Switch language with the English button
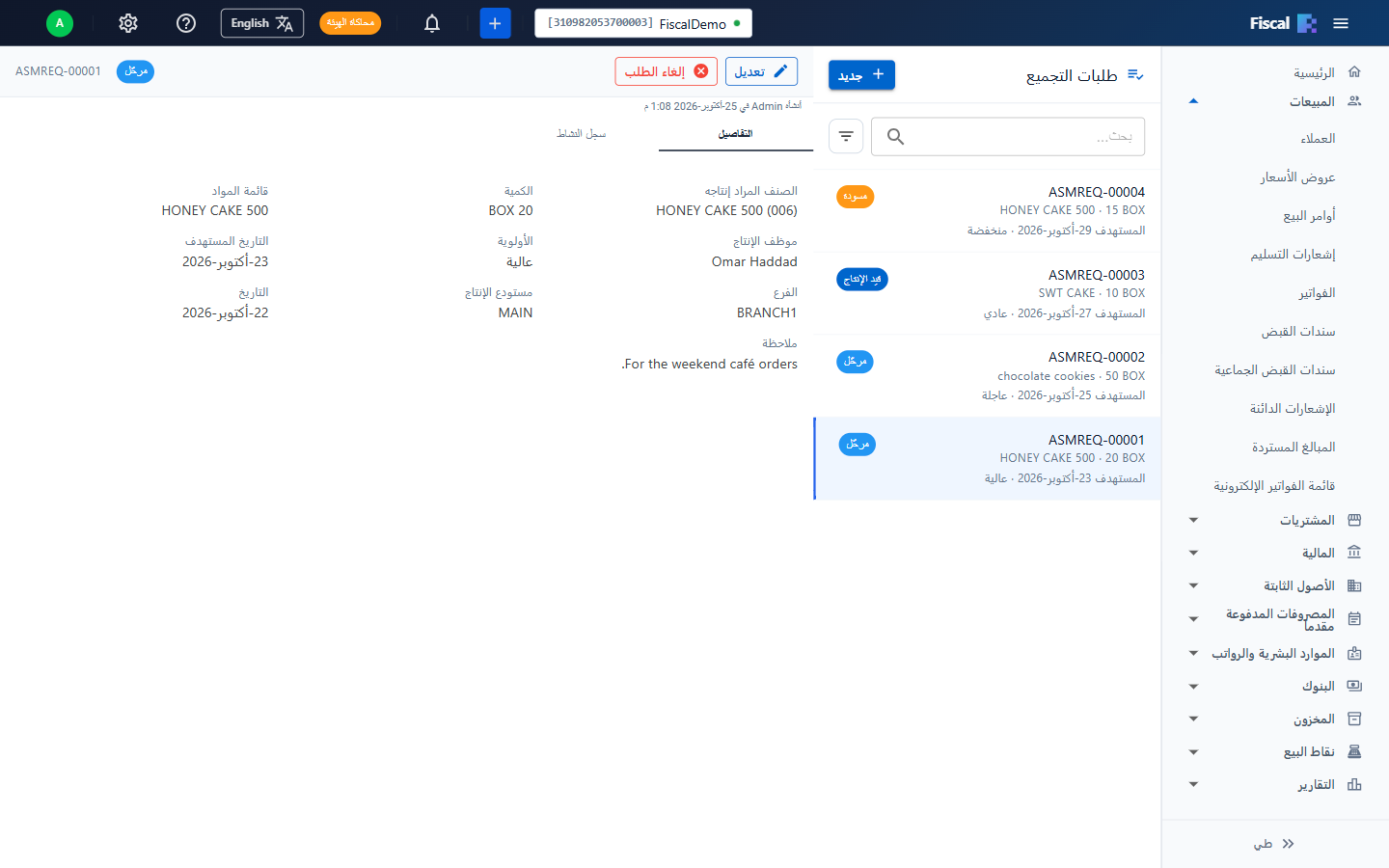 (262, 23)
